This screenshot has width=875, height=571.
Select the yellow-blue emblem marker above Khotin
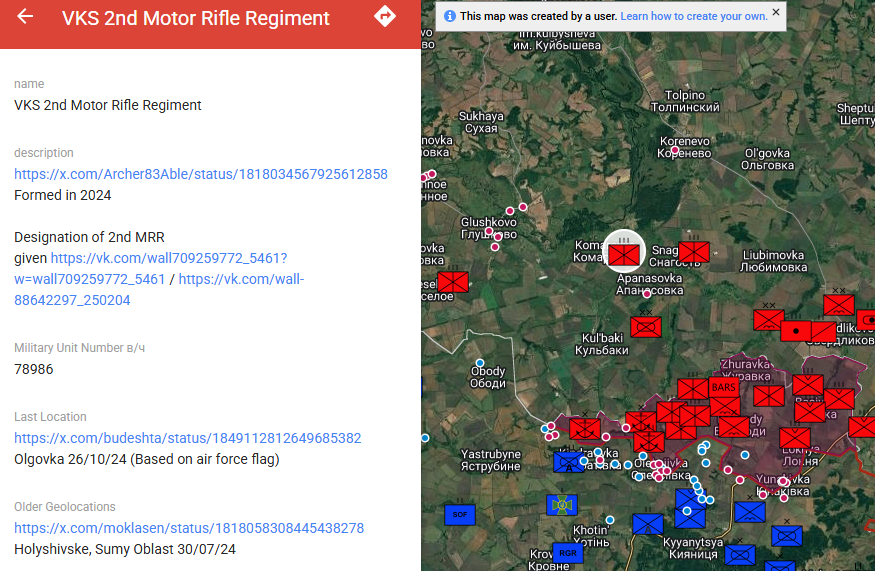point(562,505)
